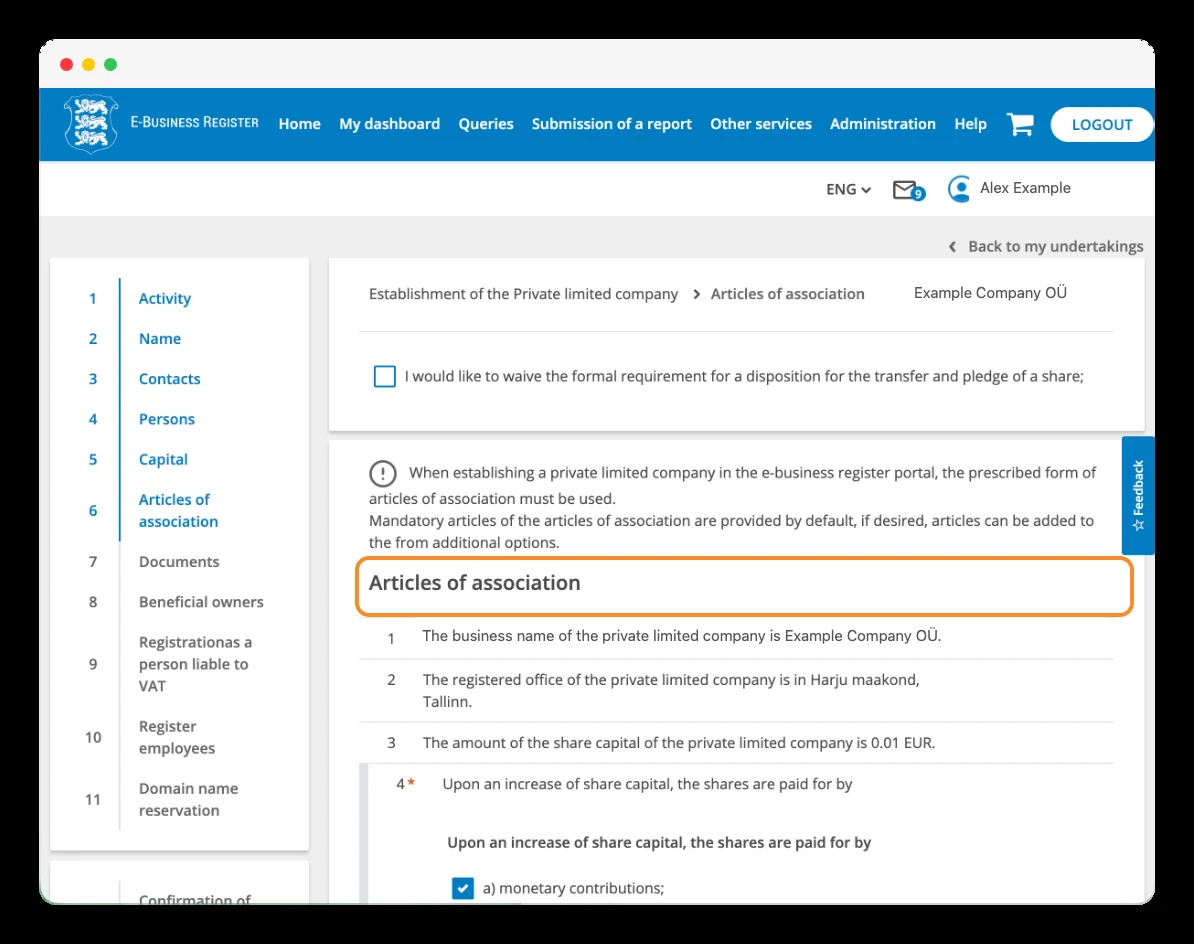The width and height of the screenshot is (1194, 944).
Task: Open the shopping cart icon
Action: point(1020,123)
